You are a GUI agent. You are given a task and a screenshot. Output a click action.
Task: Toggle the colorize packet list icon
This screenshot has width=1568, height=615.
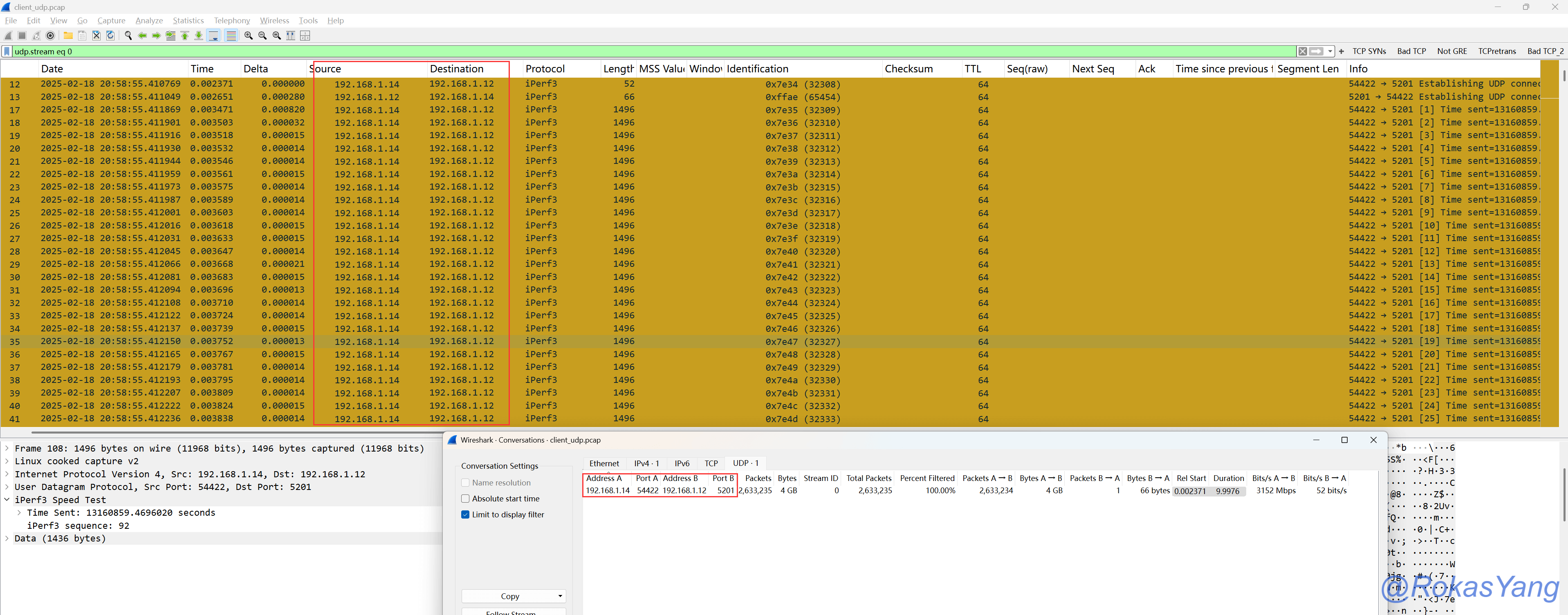tap(231, 36)
